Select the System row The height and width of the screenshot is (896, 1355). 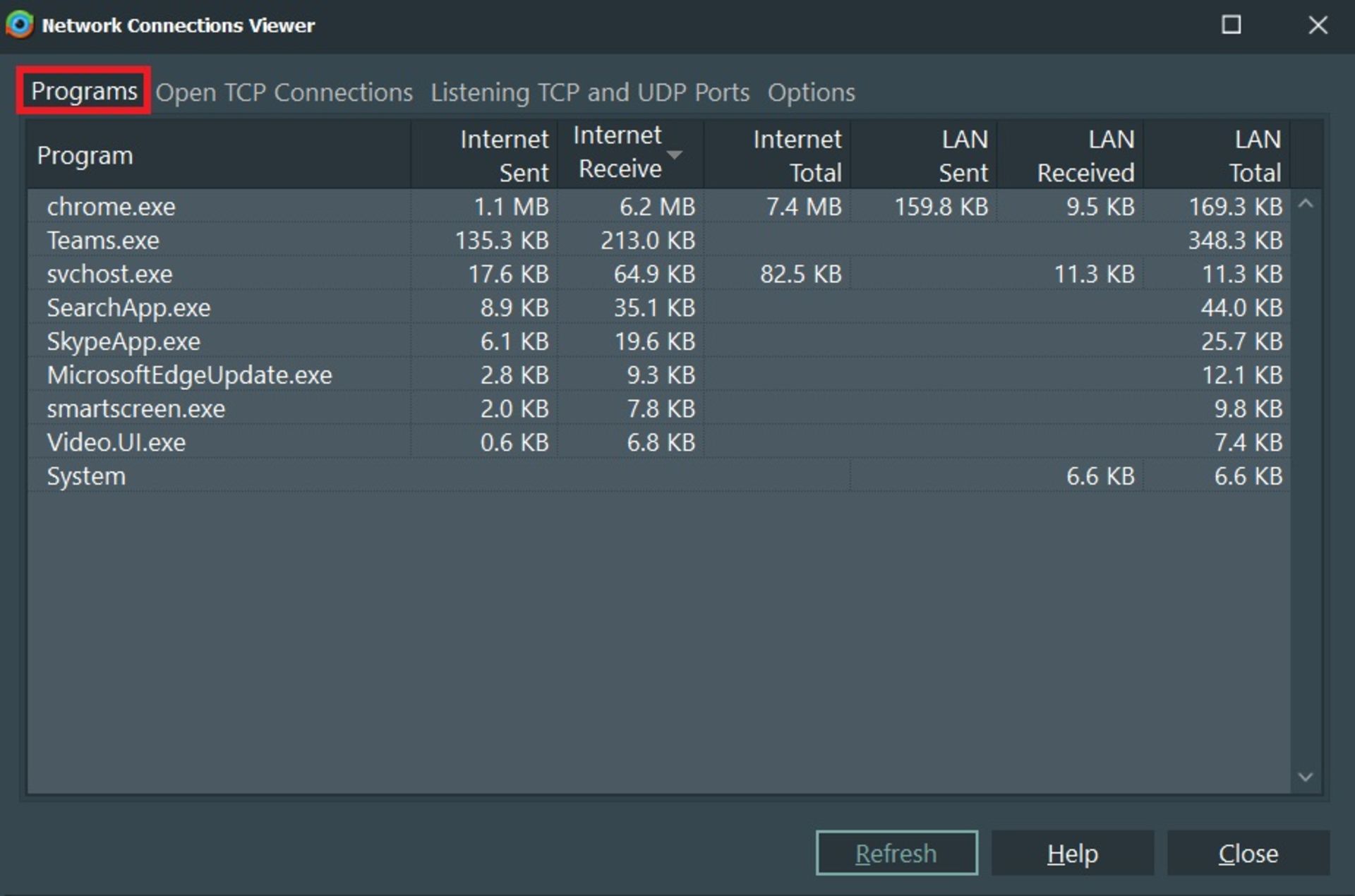pyautogui.click(x=659, y=476)
